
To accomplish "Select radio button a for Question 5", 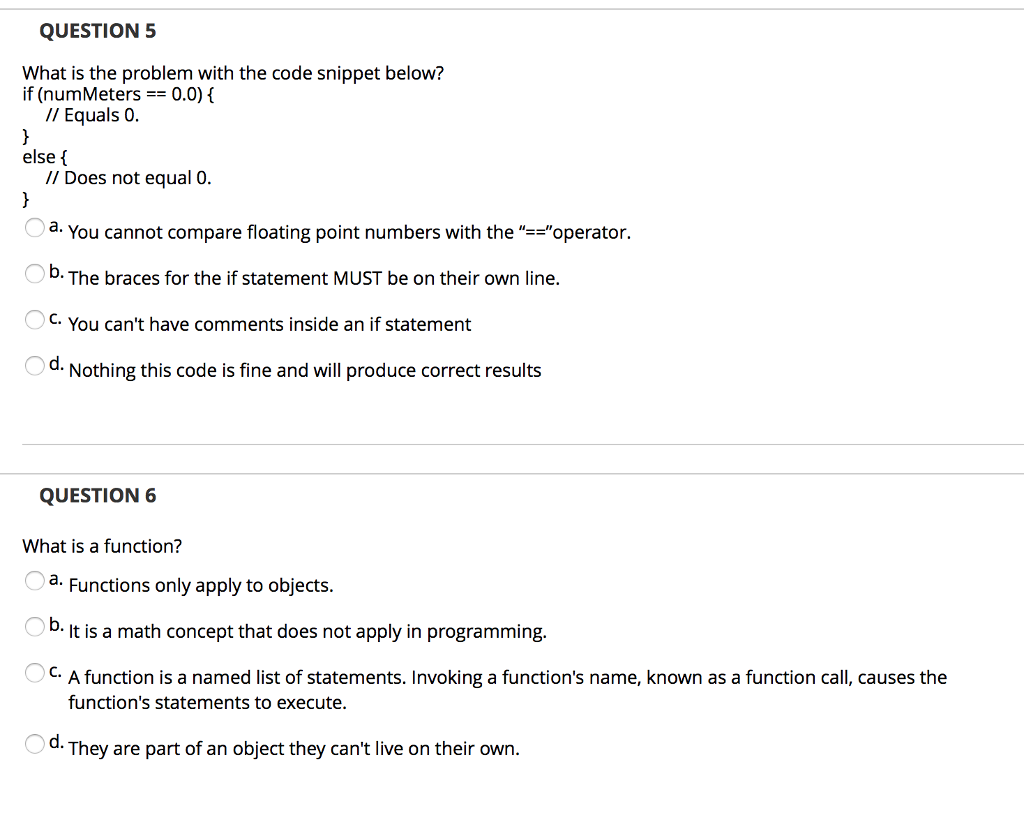I will [35, 228].
